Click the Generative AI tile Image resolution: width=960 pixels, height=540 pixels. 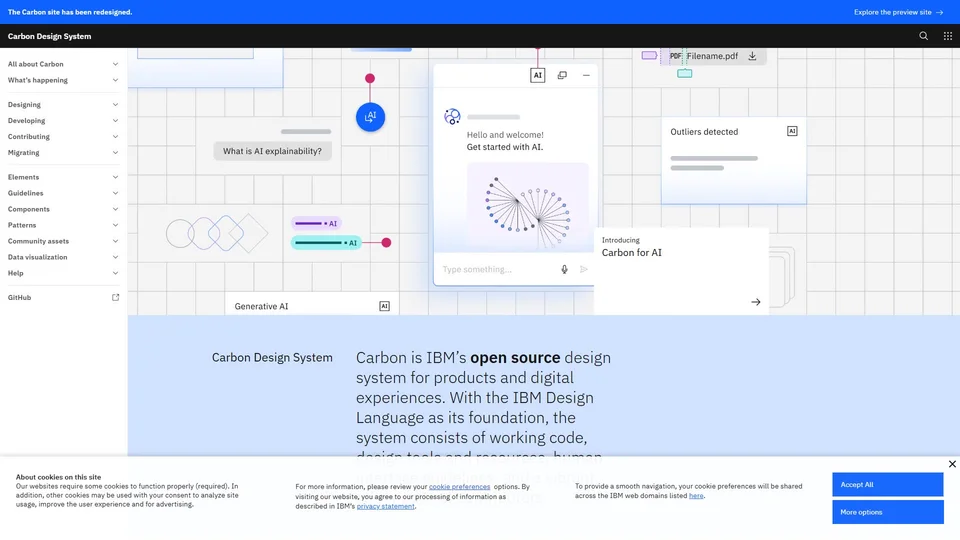(x=312, y=304)
